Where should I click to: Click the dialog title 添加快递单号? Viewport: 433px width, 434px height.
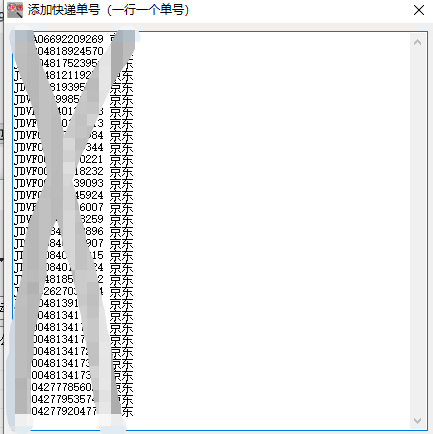(64, 10)
